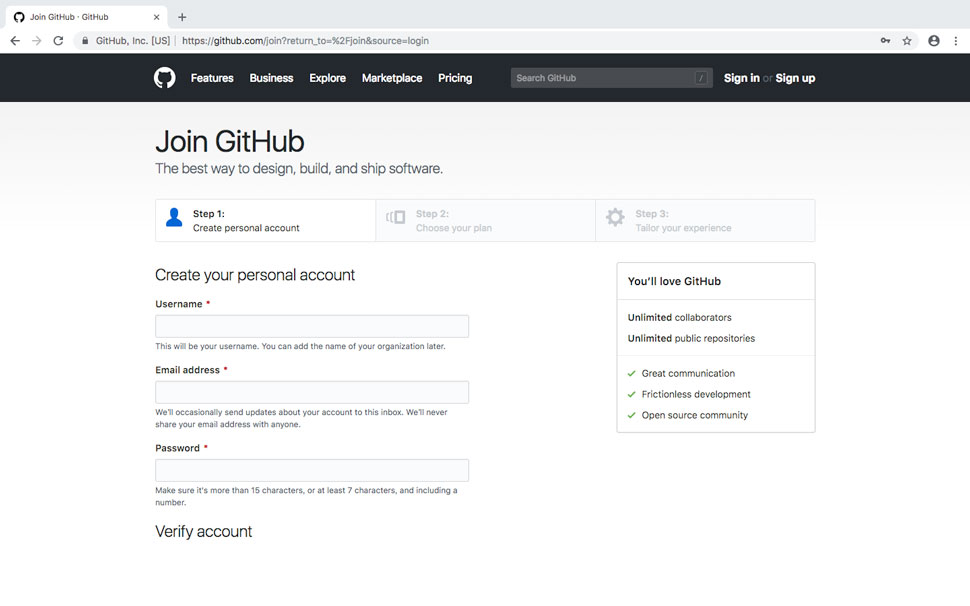970x606 pixels.
Task: Focus the Search GitHub box
Action: tap(612, 78)
